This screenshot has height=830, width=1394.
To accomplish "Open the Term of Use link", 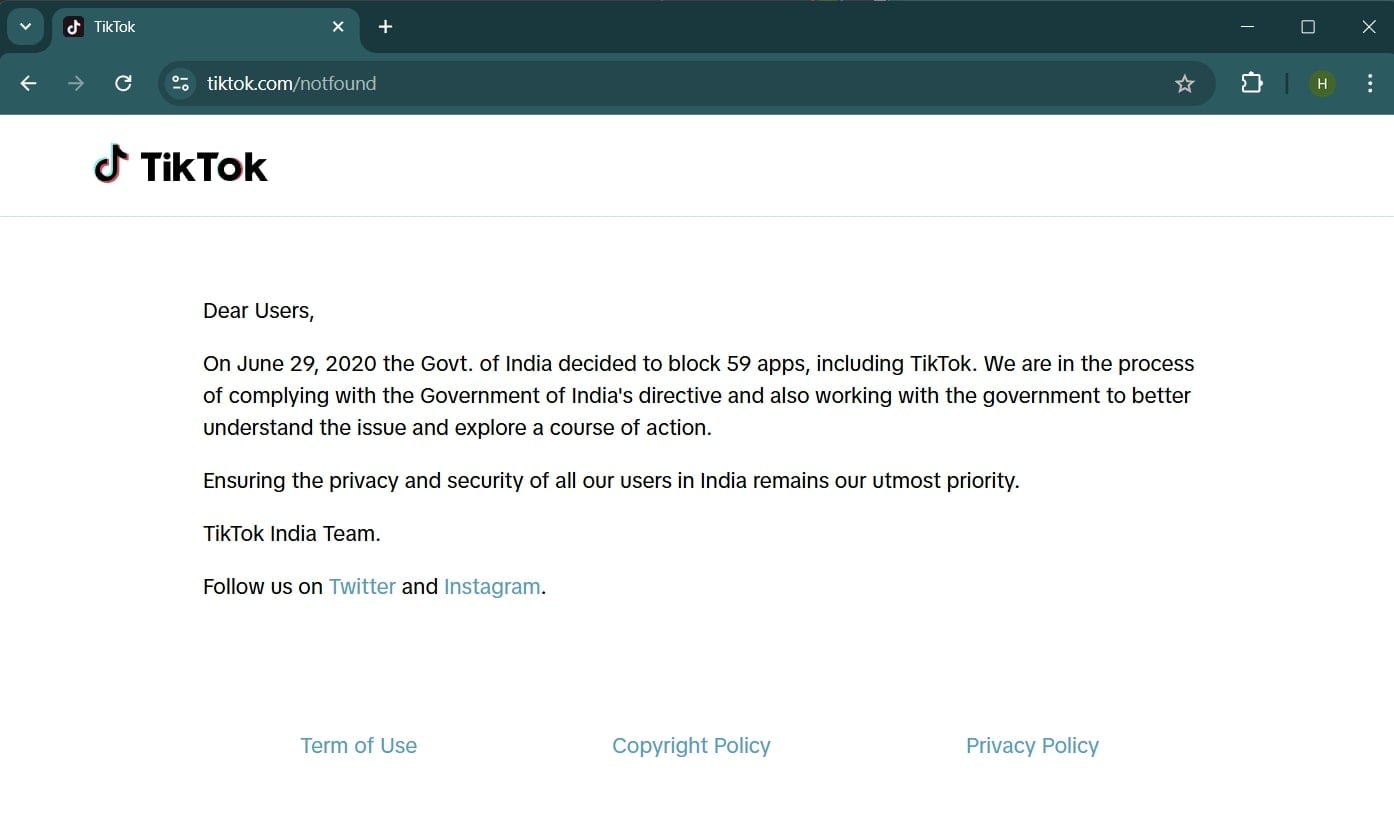I will [x=358, y=746].
